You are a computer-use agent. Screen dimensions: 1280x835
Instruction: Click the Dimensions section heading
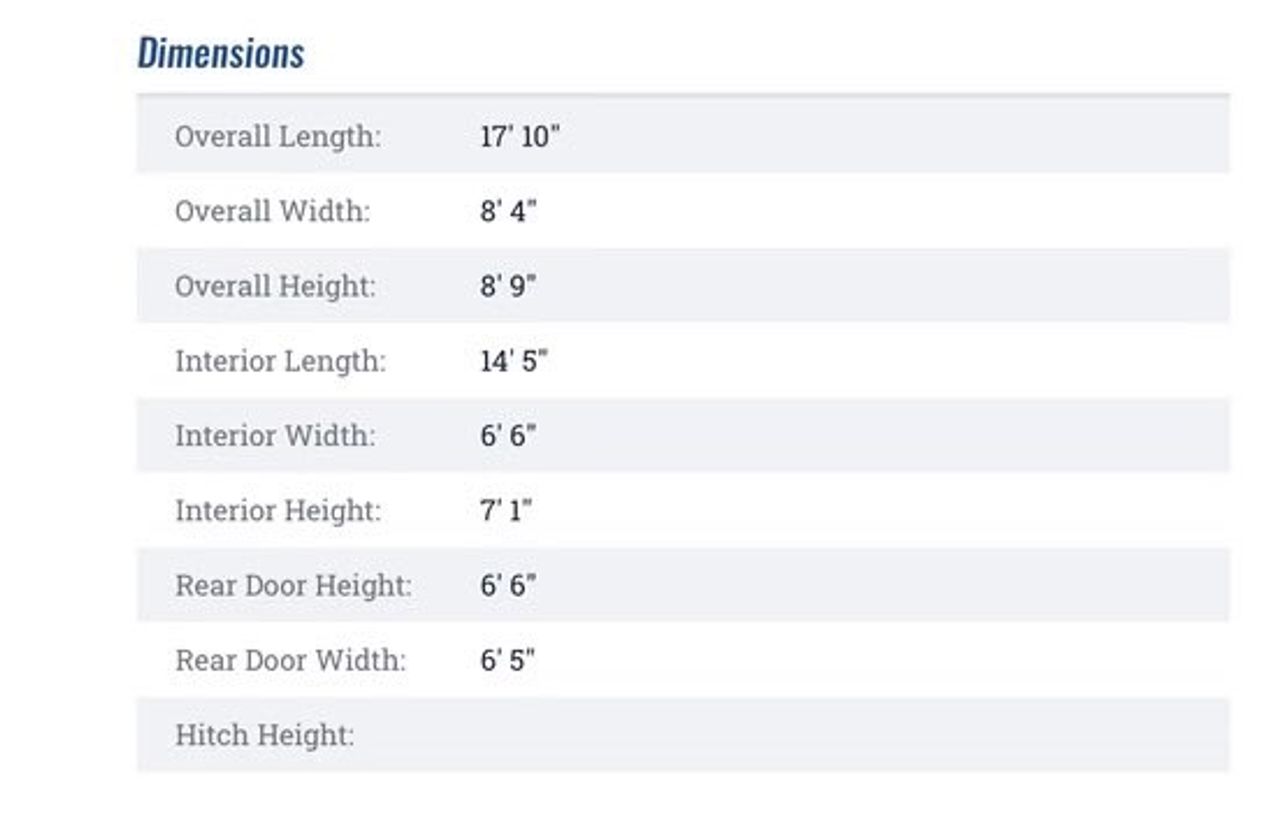221,53
